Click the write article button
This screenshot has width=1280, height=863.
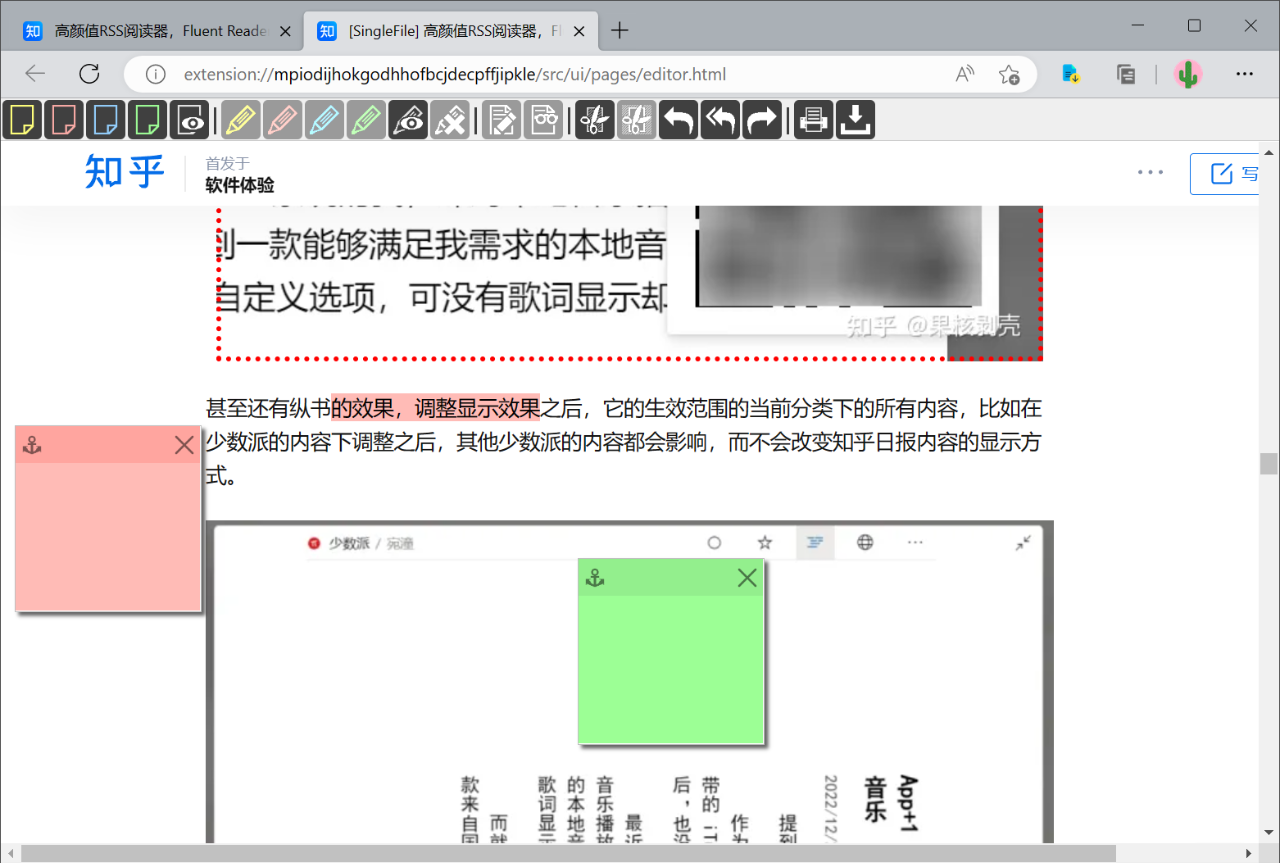(1224, 174)
